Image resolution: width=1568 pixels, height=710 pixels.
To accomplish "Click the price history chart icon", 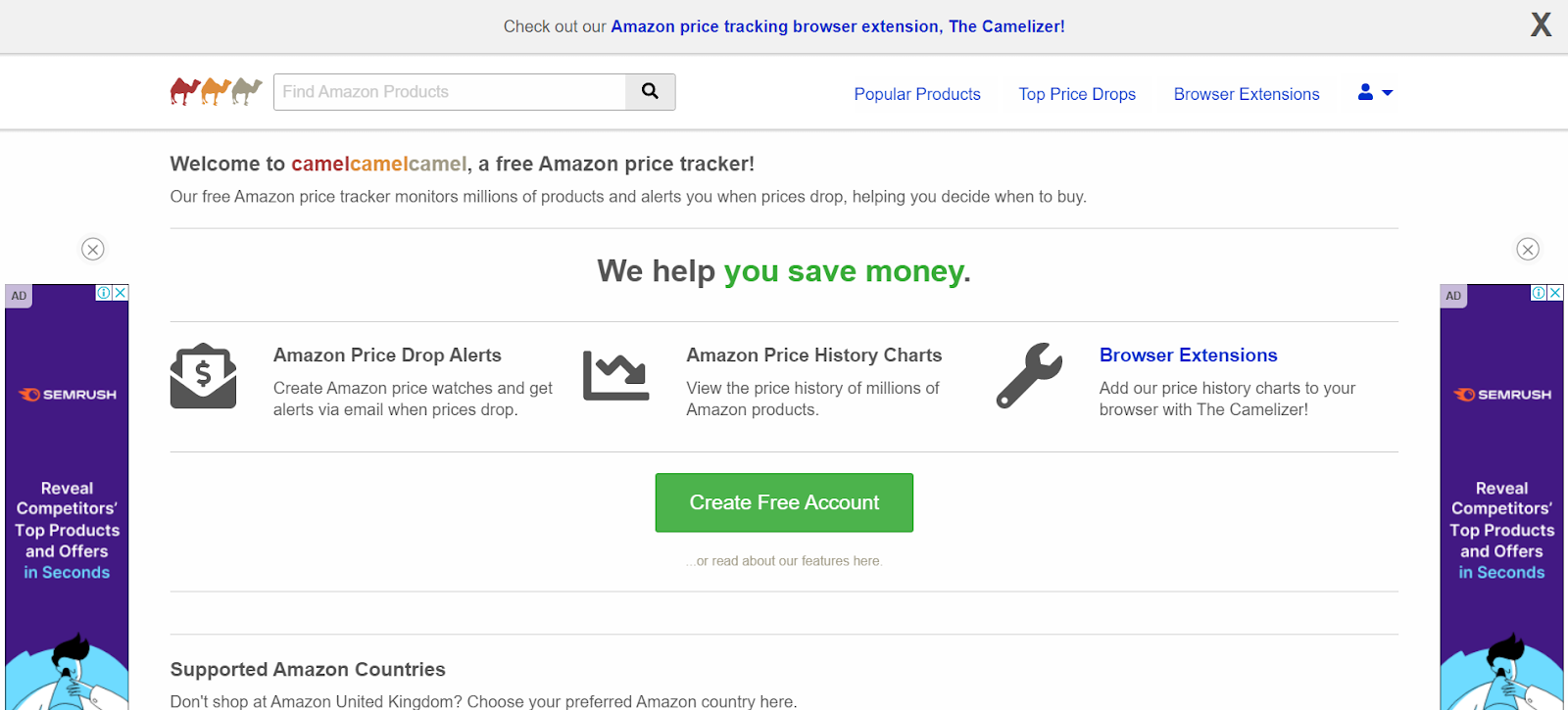I will [615, 376].
